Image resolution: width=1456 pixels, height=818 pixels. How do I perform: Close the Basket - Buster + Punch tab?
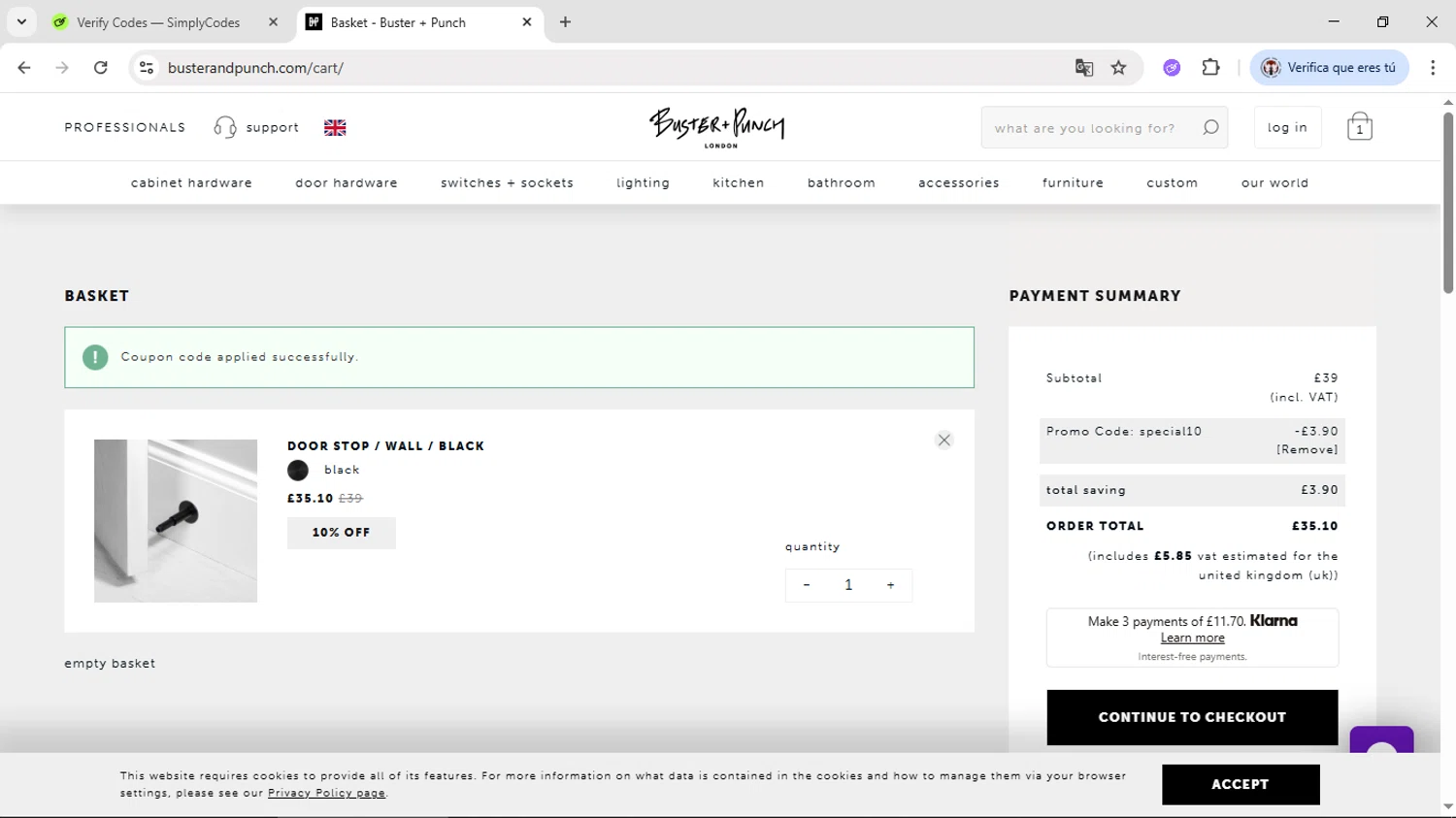pyautogui.click(x=527, y=22)
